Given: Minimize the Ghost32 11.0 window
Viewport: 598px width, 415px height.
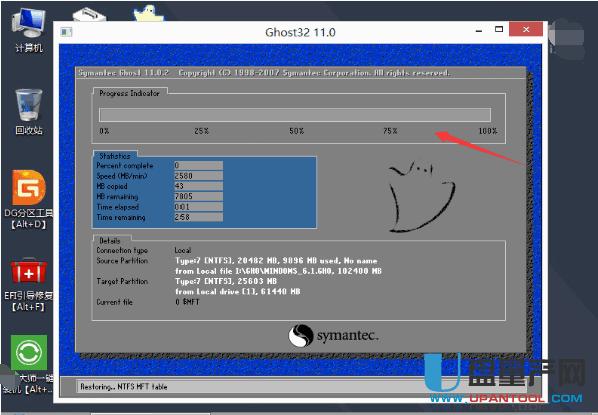Looking at the screenshot, I should [x=479, y=30].
